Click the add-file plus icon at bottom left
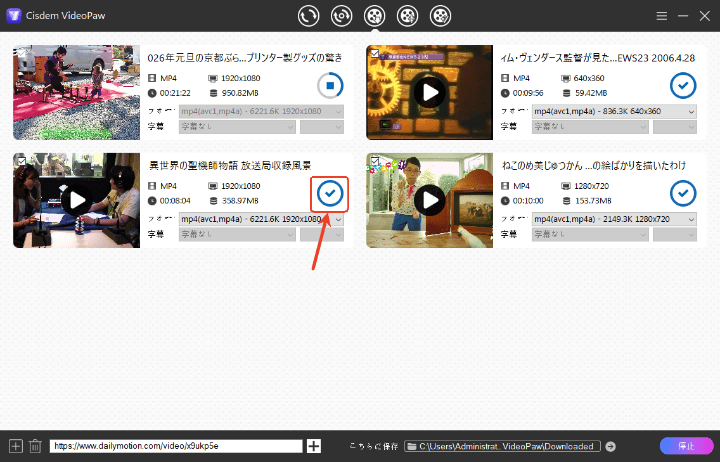This screenshot has width=720, height=462. tap(15, 446)
